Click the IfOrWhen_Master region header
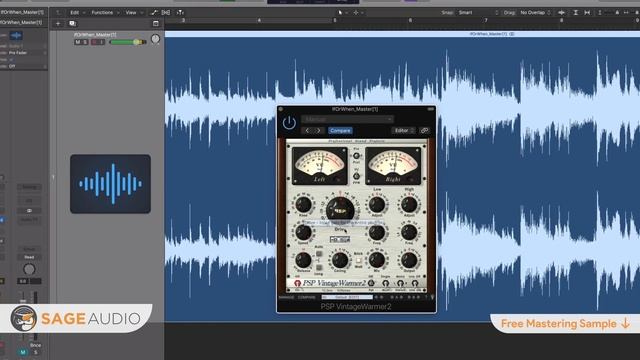Viewport: 640px width, 360px height. pos(402,34)
